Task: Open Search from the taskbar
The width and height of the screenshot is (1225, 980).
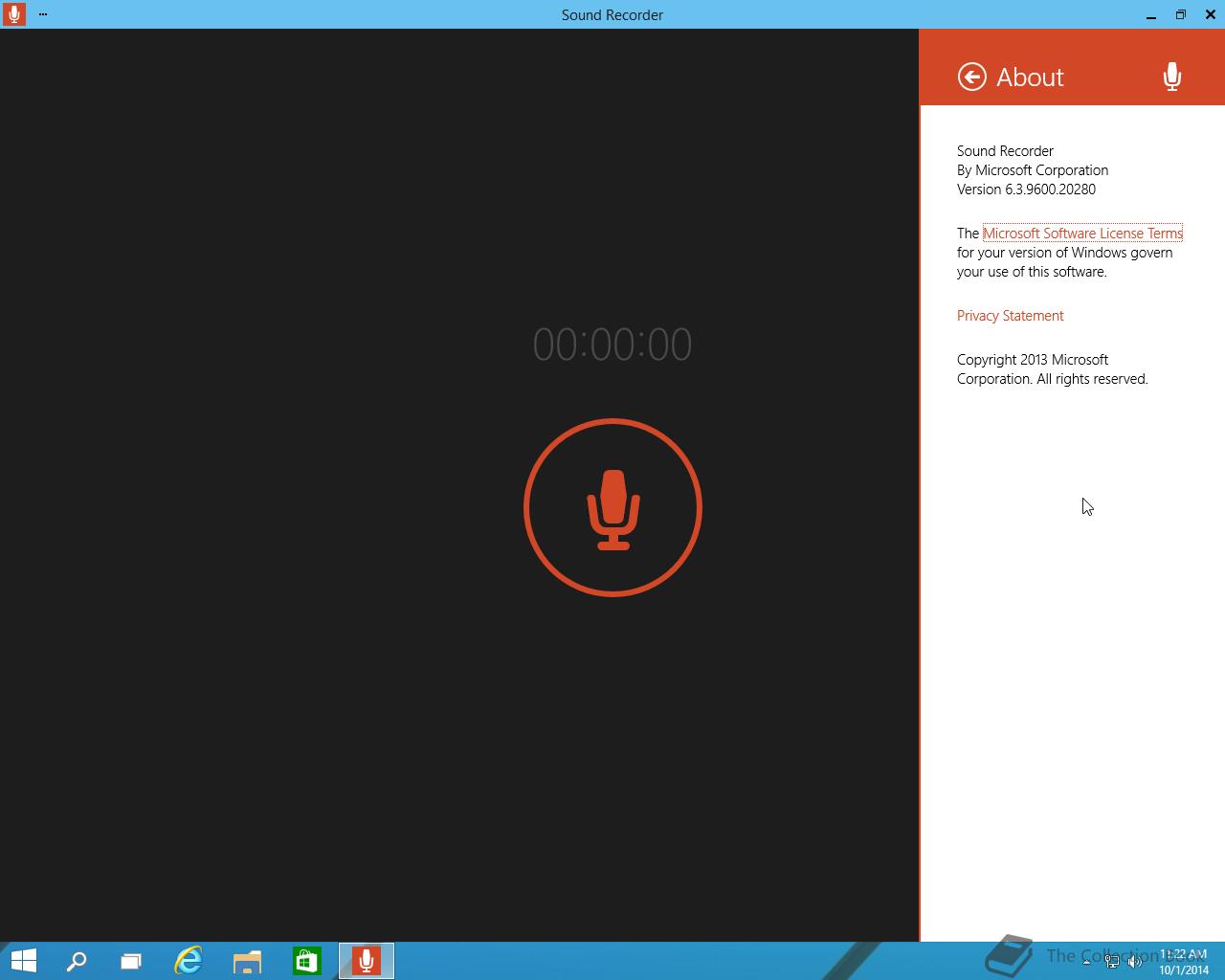Action: click(77, 960)
